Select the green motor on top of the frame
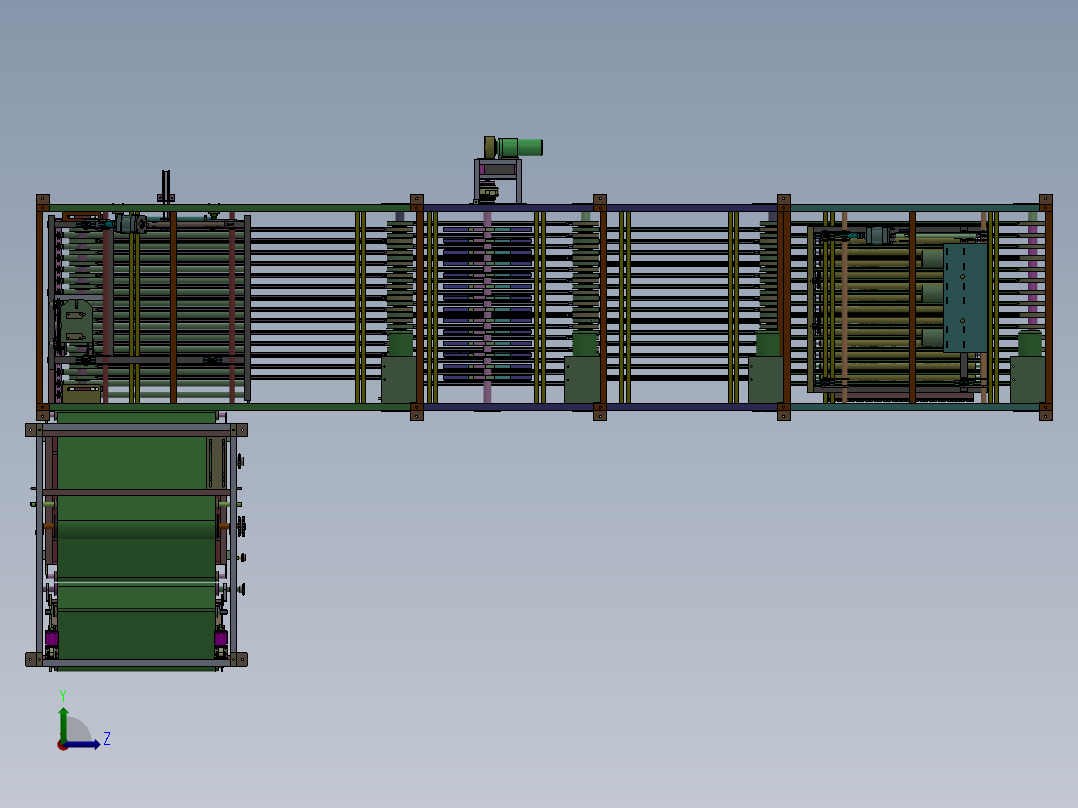 519,147
